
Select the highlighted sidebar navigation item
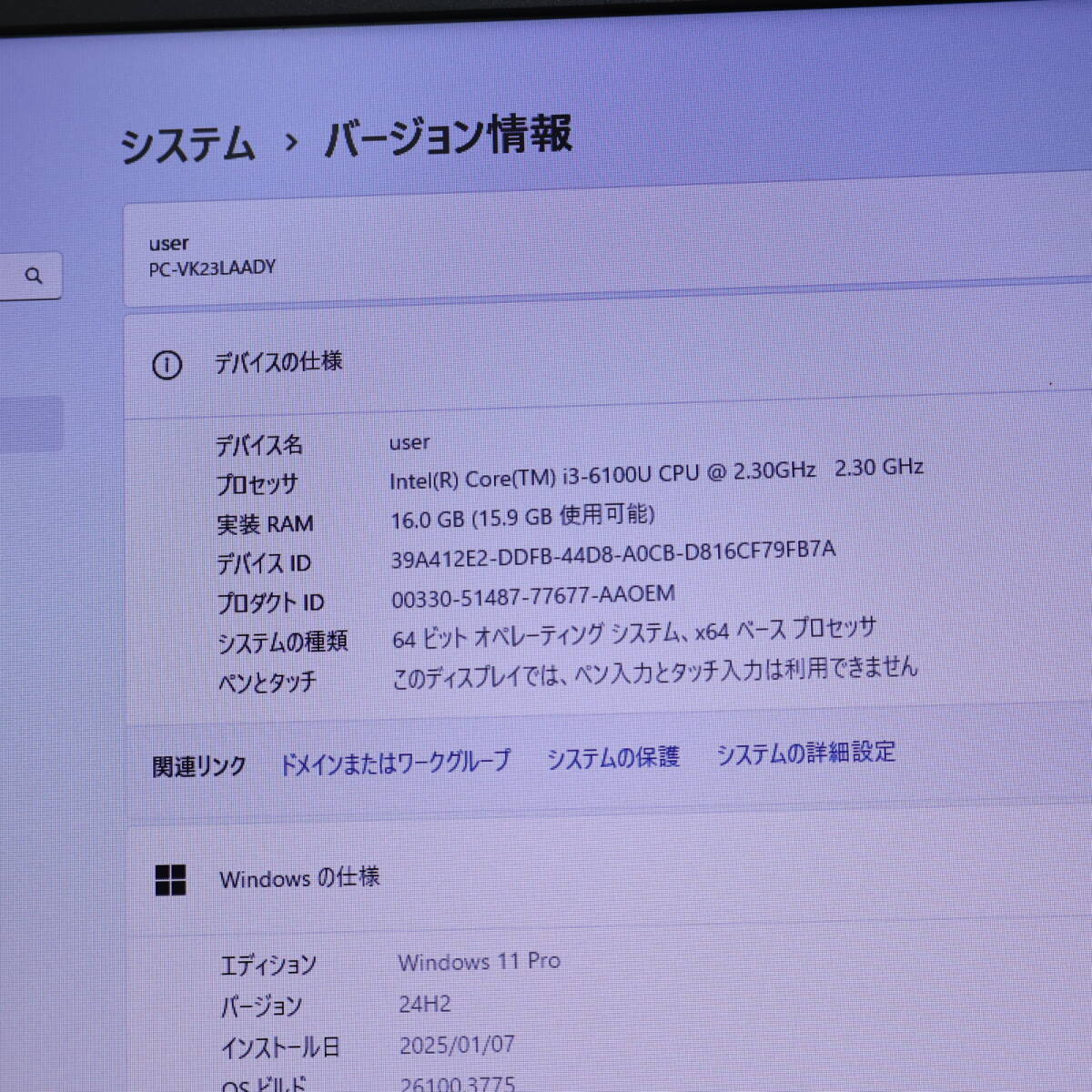coord(31,424)
